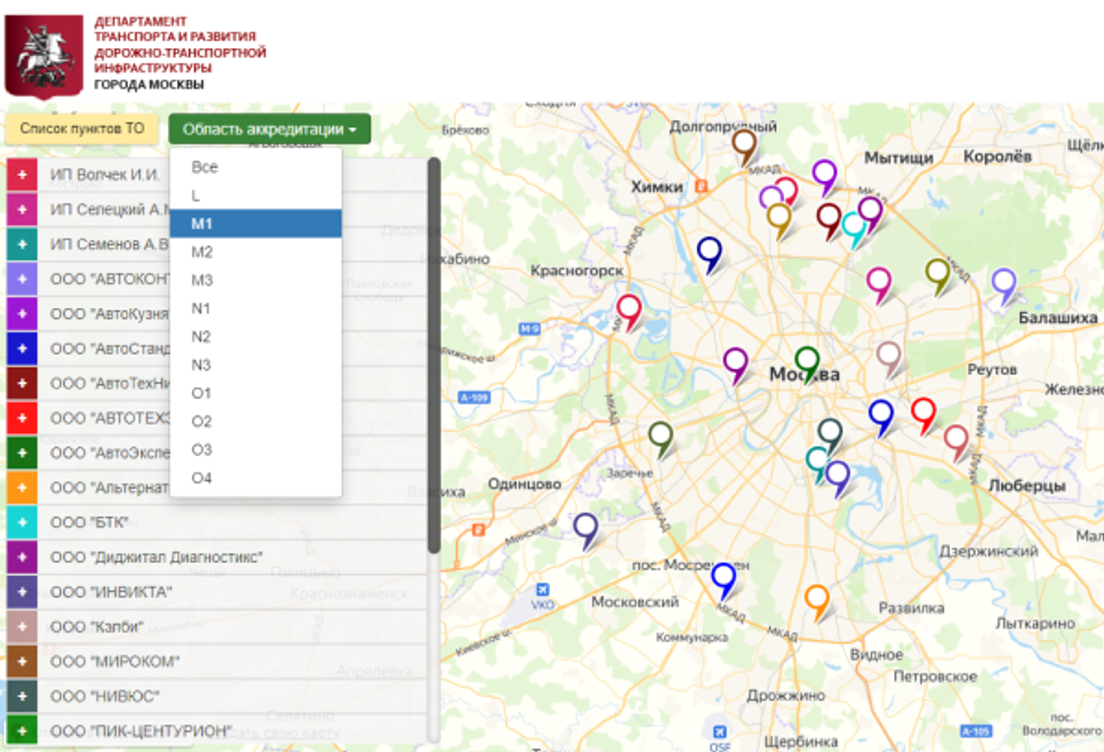Pick category N2 from the list
Image resolution: width=1104 pixels, height=752 pixels.
point(256,337)
